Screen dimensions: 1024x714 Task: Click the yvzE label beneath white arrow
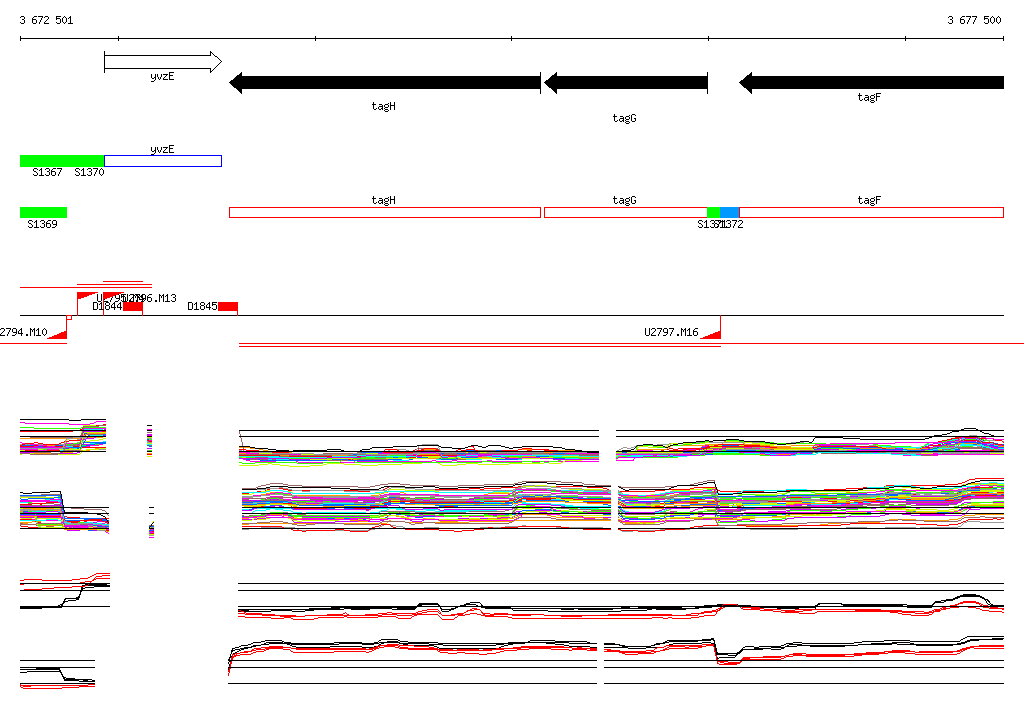tap(162, 76)
